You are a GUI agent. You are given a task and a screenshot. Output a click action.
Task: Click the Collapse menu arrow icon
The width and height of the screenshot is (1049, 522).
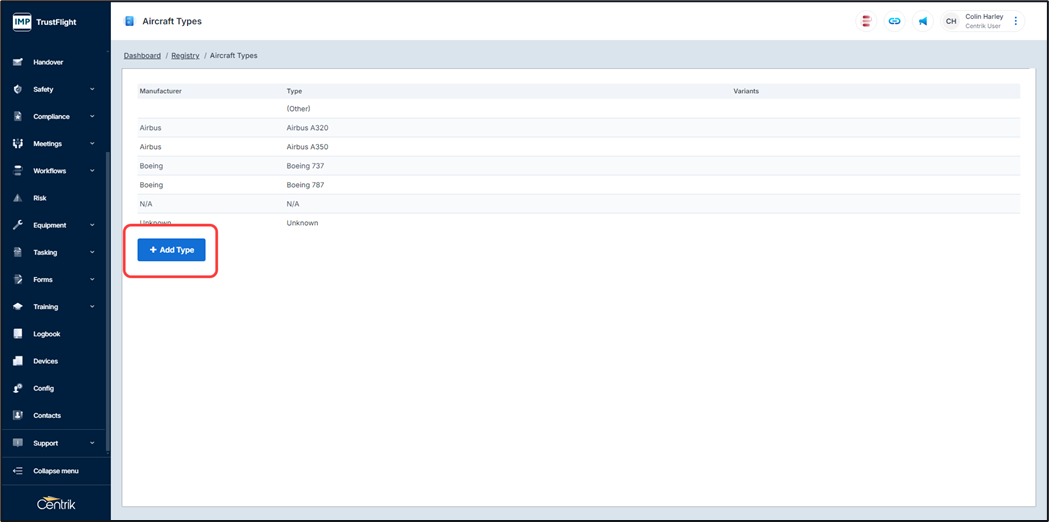coord(18,471)
